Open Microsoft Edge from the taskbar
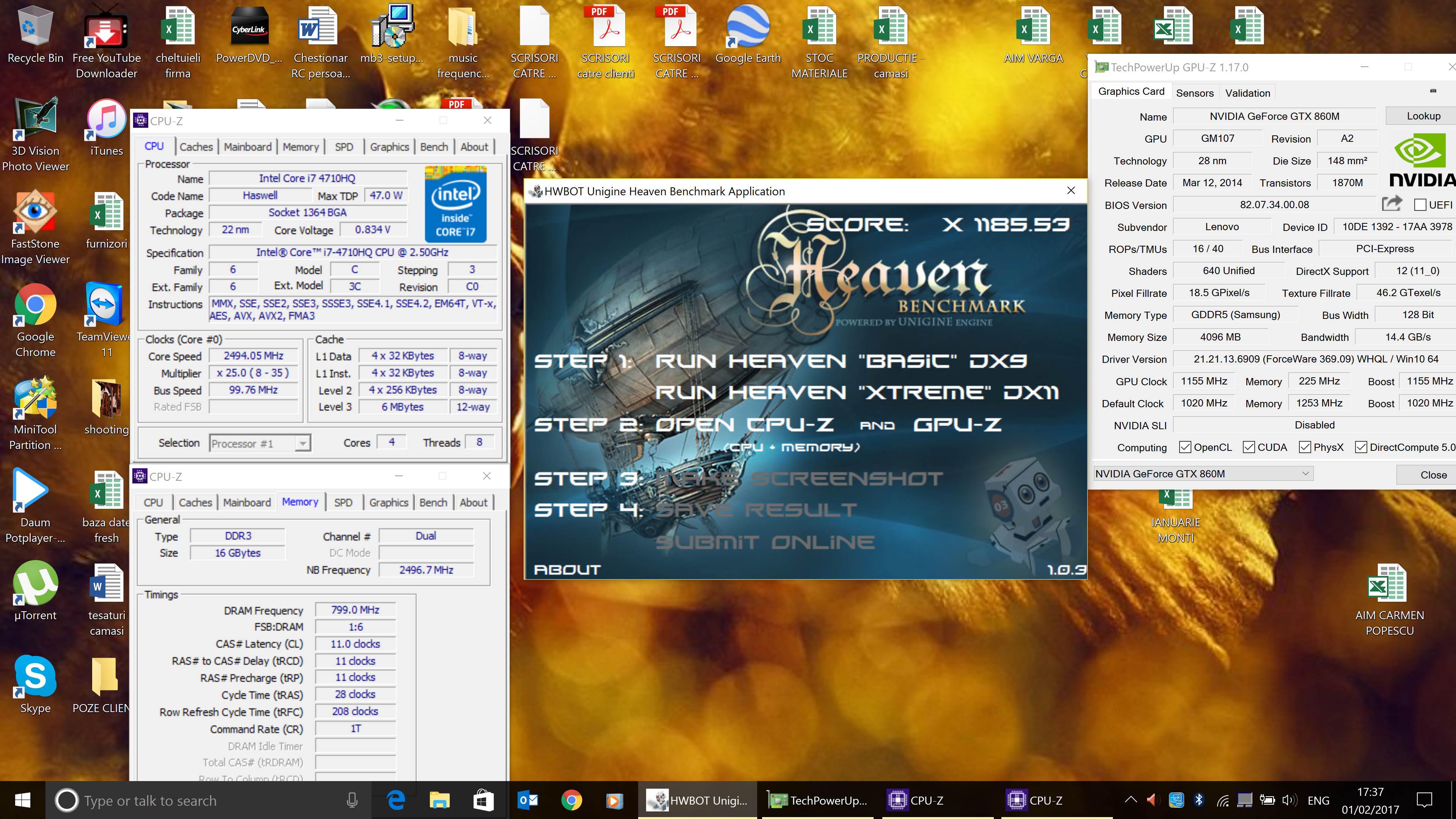The width and height of the screenshot is (1456, 819). [396, 800]
